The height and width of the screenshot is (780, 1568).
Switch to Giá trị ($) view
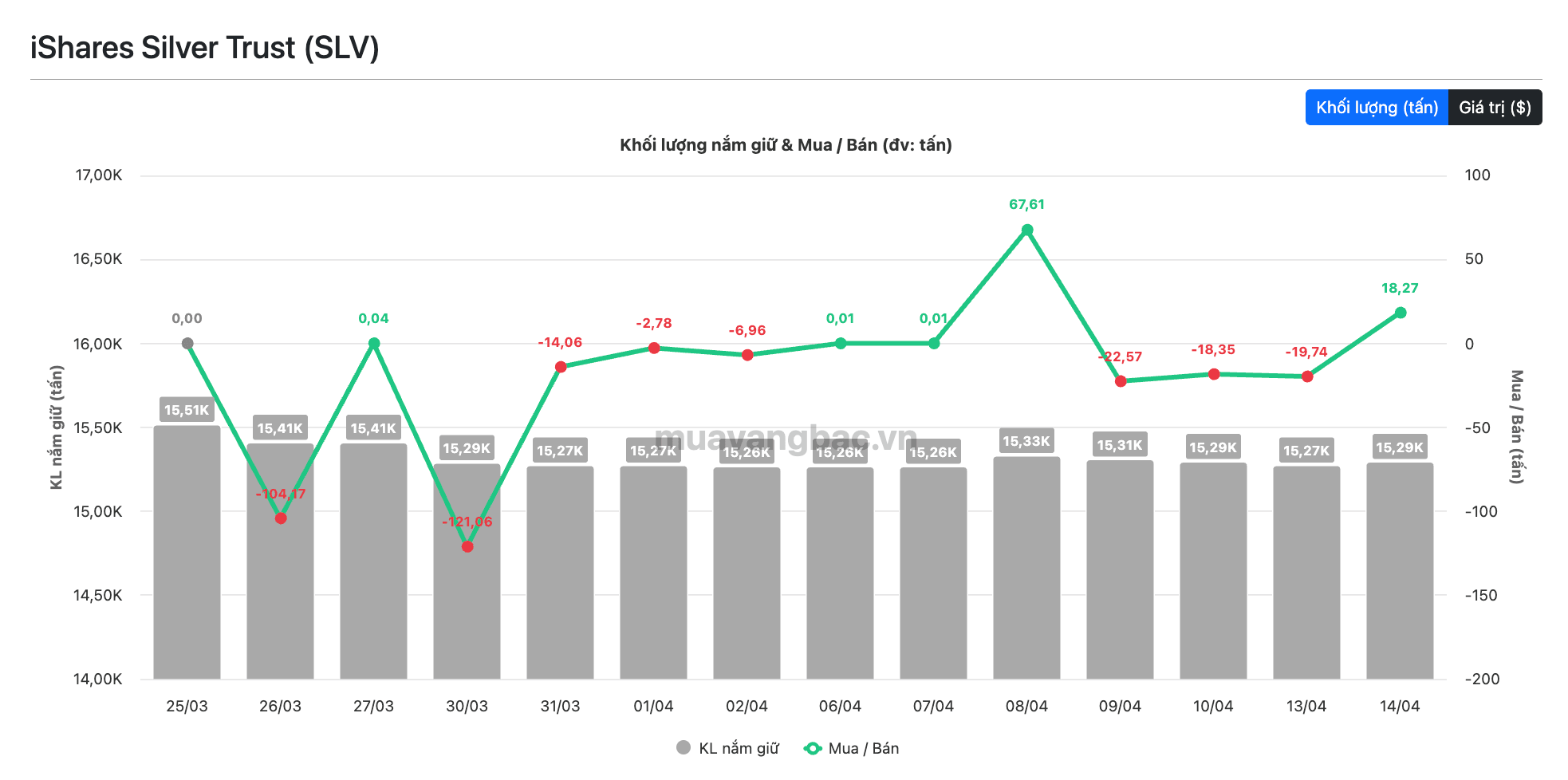tap(1495, 108)
